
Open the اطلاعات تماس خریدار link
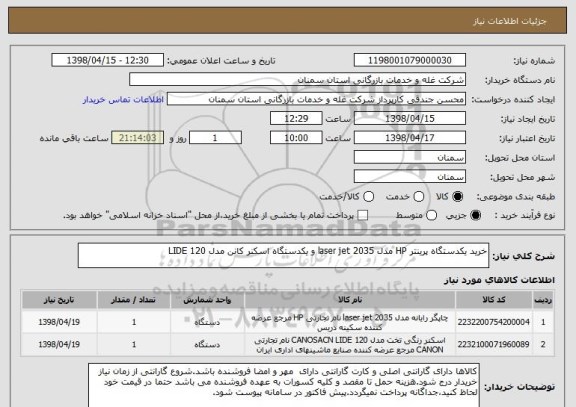(123, 100)
